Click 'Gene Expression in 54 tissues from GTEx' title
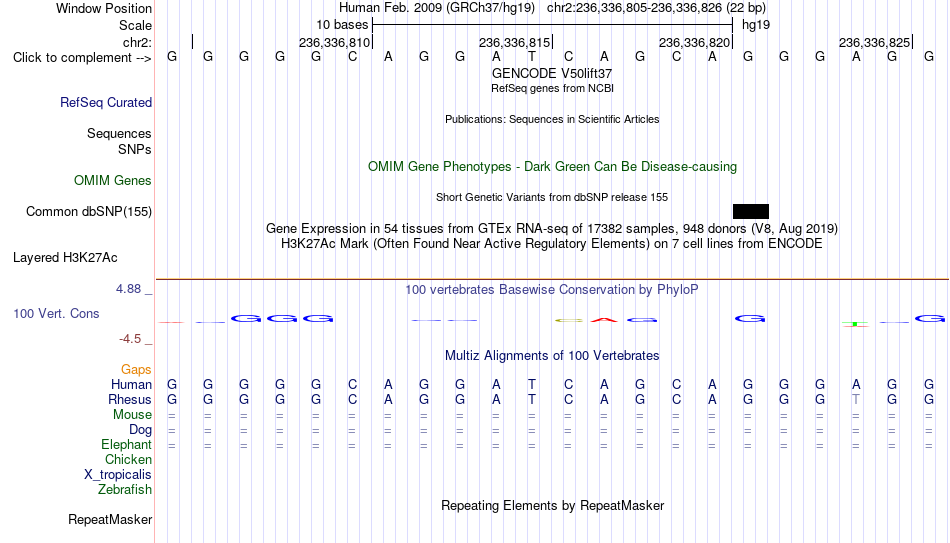950x543 pixels. click(552, 228)
